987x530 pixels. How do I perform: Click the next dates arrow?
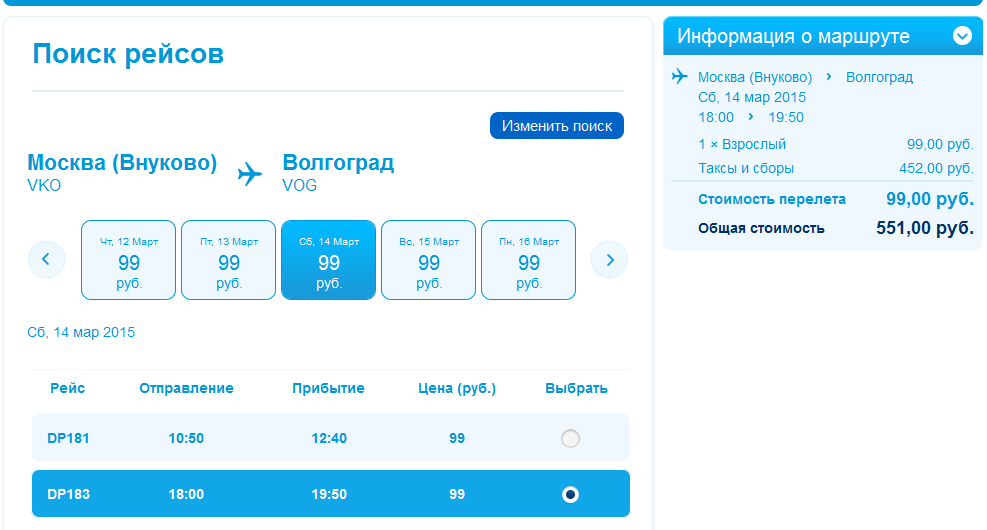[609, 260]
